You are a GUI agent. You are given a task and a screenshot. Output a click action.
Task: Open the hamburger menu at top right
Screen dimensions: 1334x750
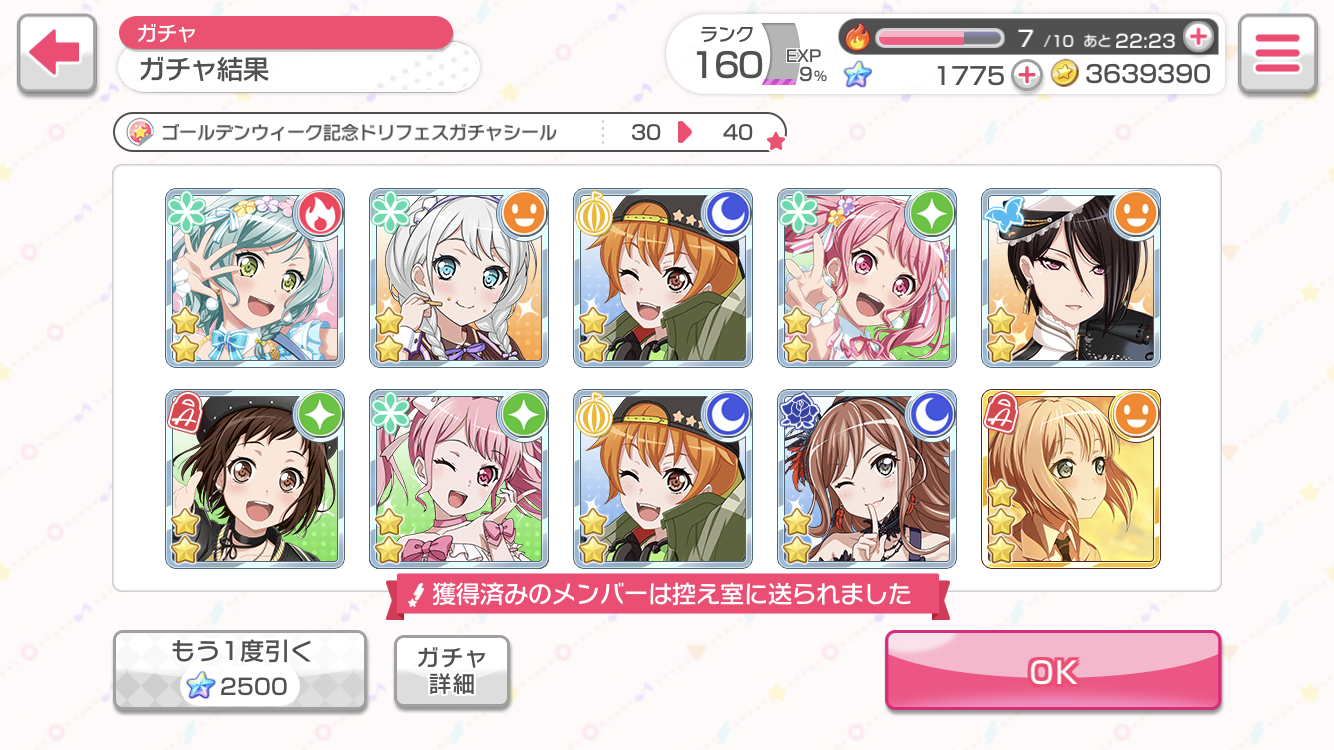coord(1276,55)
